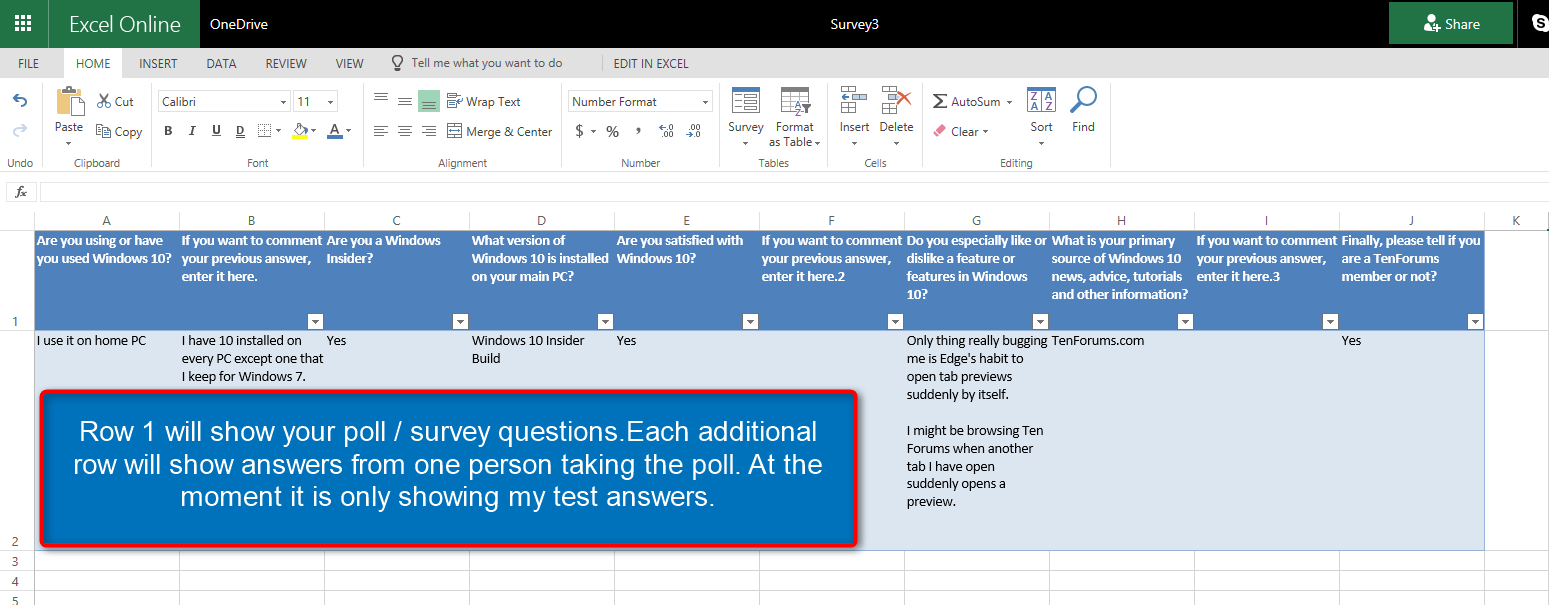Viewport: 1549px width, 605px height.
Task: Open column J filter dropdown
Action: (x=1475, y=321)
